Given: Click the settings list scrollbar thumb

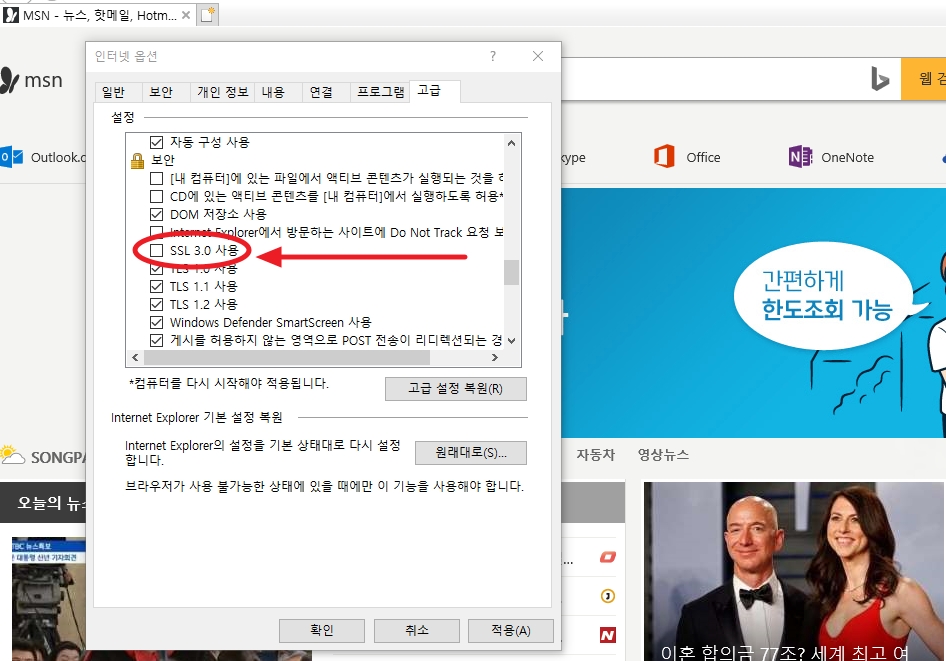Looking at the screenshot, I should 511,272.
